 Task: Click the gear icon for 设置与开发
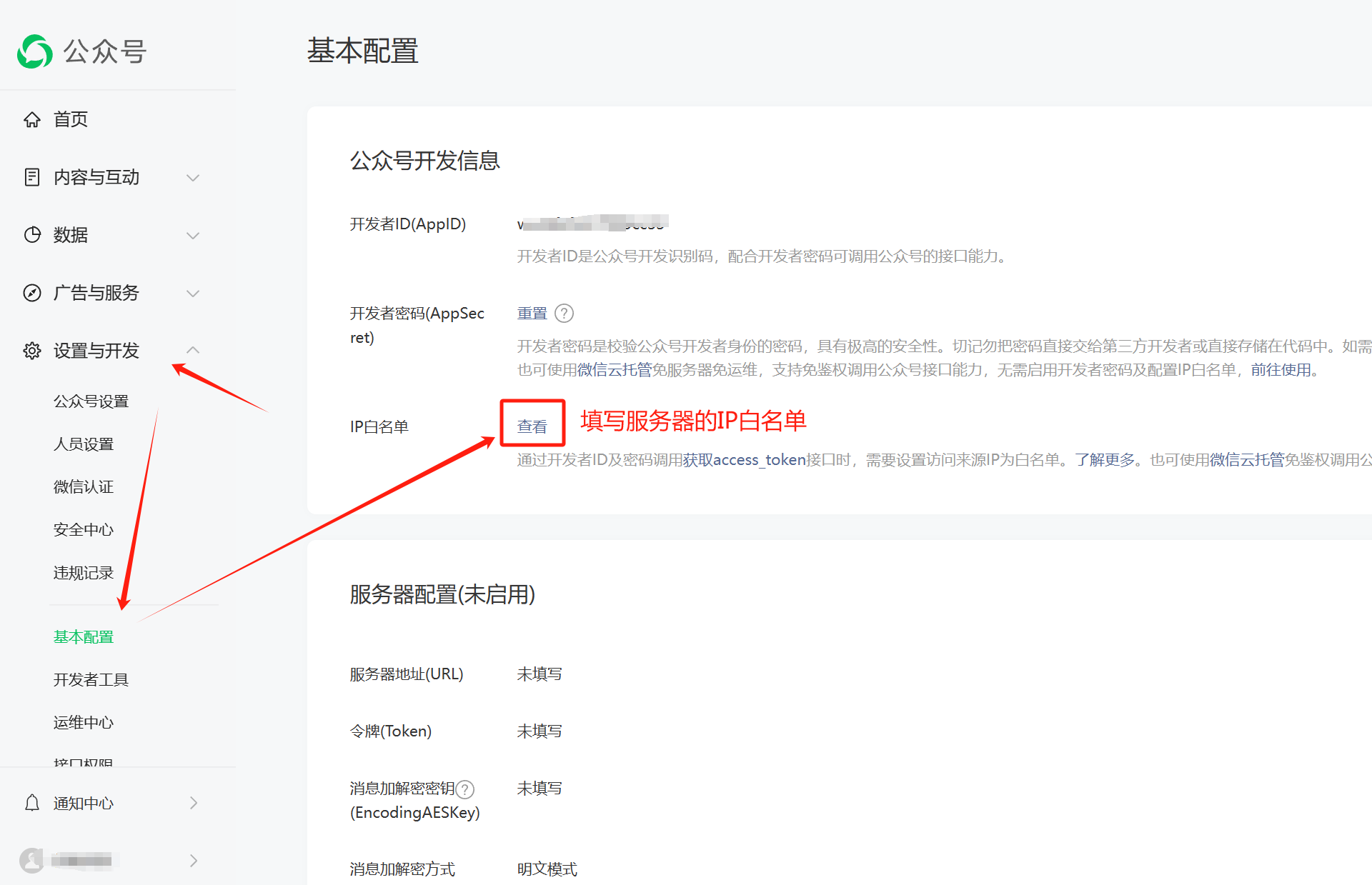tap(32, 351)
